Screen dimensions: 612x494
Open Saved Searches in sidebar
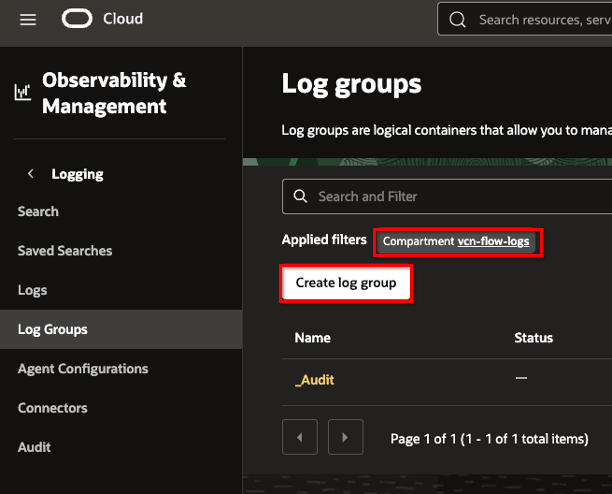tap(65, 251)
